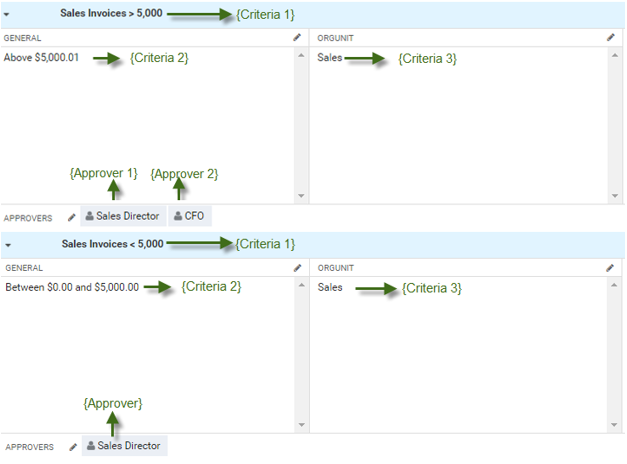The width and height of the screenshot is (627, 464).
Task: Select Sales orgunit in the < 5,000 rule
Action: pos(329,287)
